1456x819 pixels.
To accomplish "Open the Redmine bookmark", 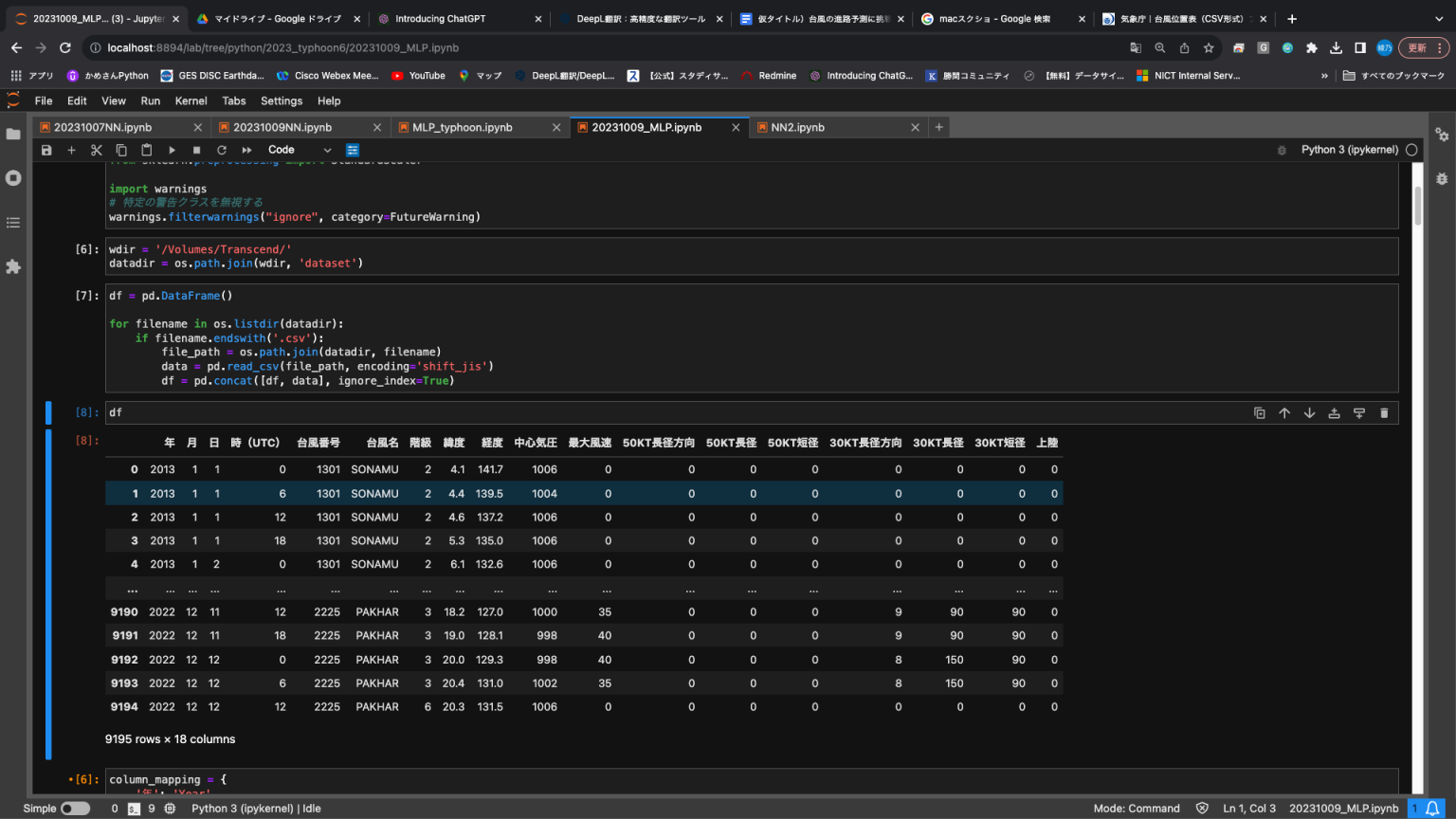I will point(769,76).
